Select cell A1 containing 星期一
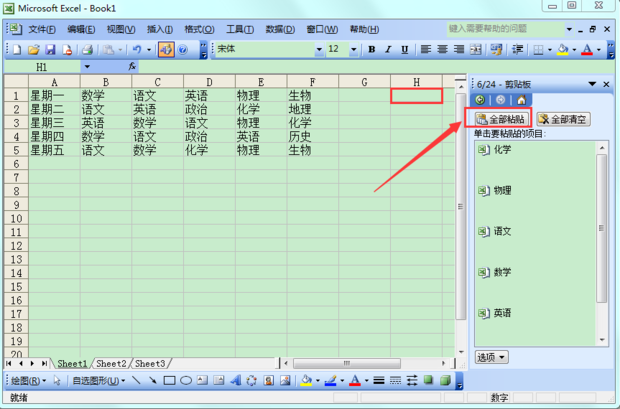The height and width of the screenshot is (409, 620). (54, 96)
